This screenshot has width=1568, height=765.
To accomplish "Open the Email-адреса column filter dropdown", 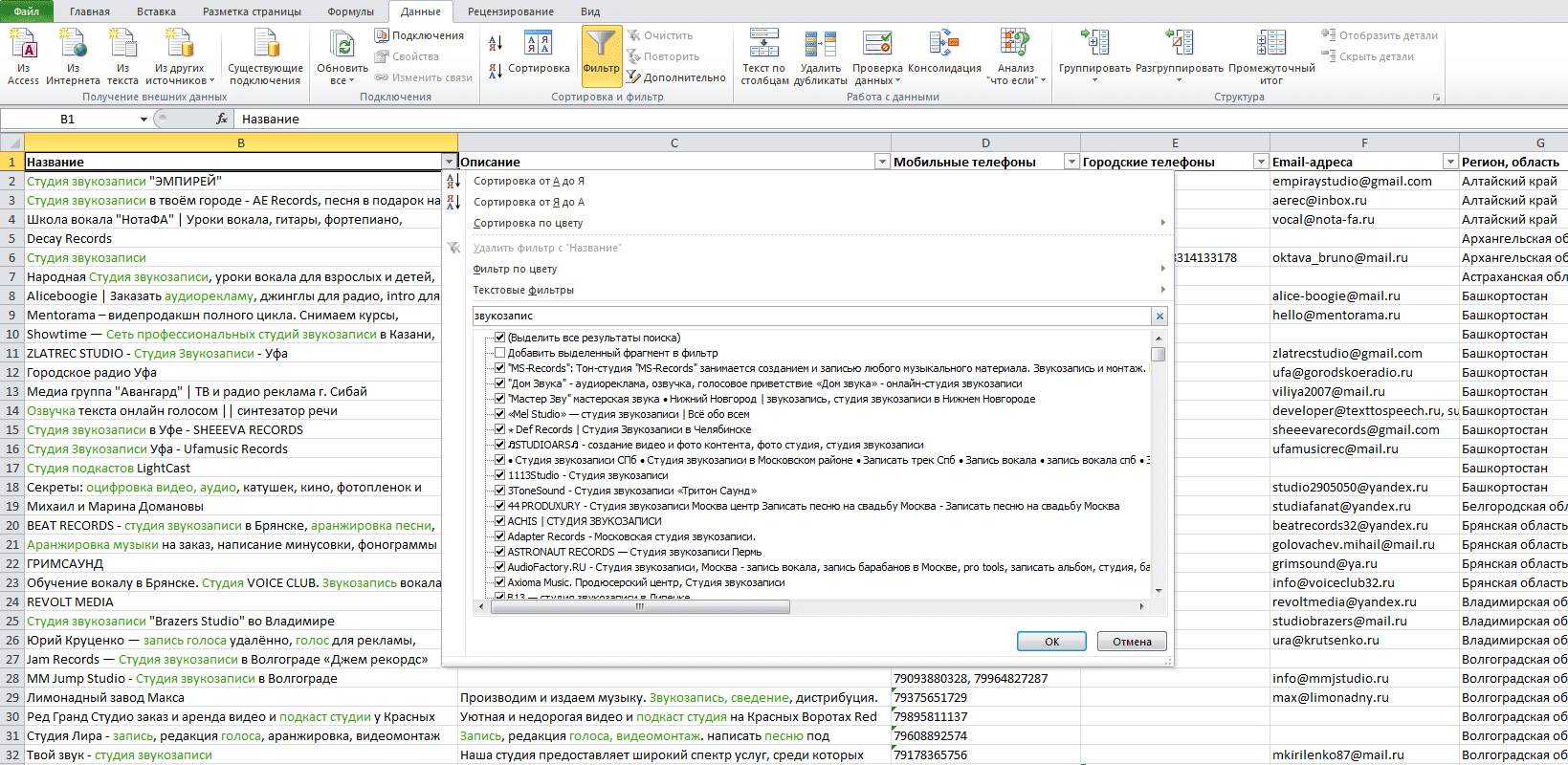I will 1450,162.
